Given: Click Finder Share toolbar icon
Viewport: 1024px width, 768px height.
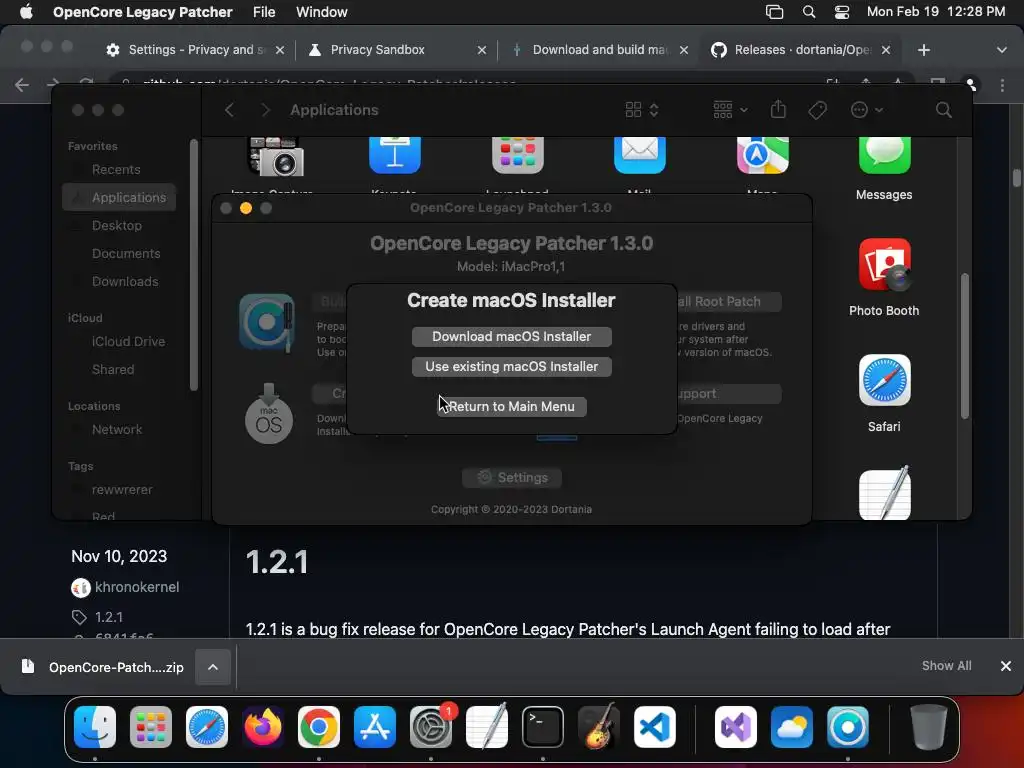Looking at the screenshot, I should 778,109.
